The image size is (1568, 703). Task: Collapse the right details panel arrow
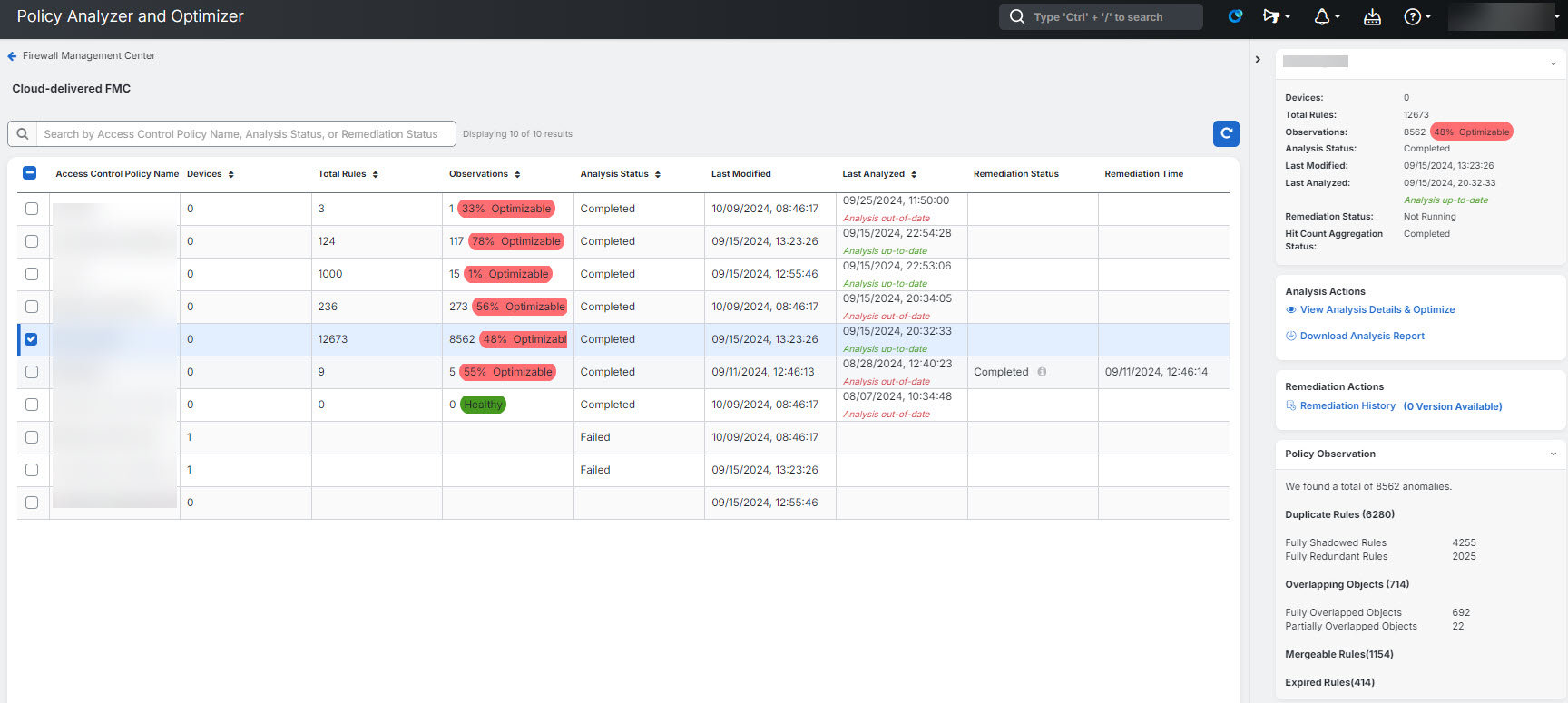coord(1258,59)
